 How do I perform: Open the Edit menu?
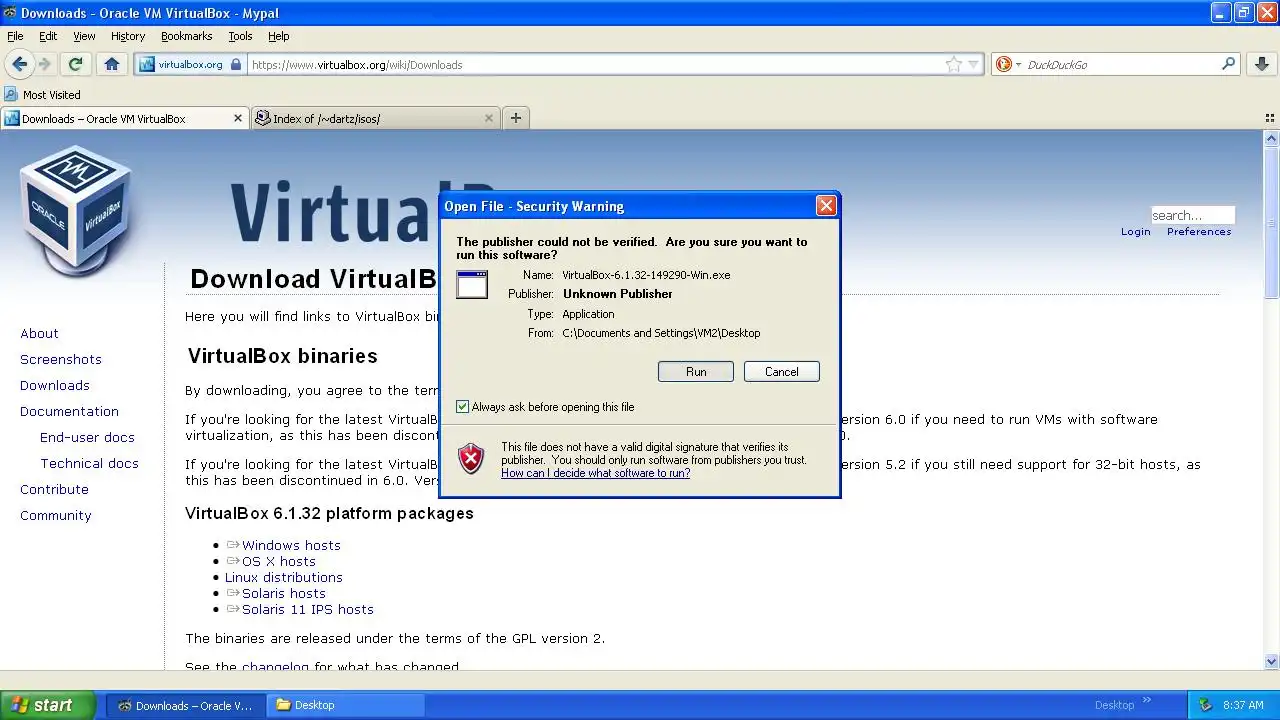[48, 36]
